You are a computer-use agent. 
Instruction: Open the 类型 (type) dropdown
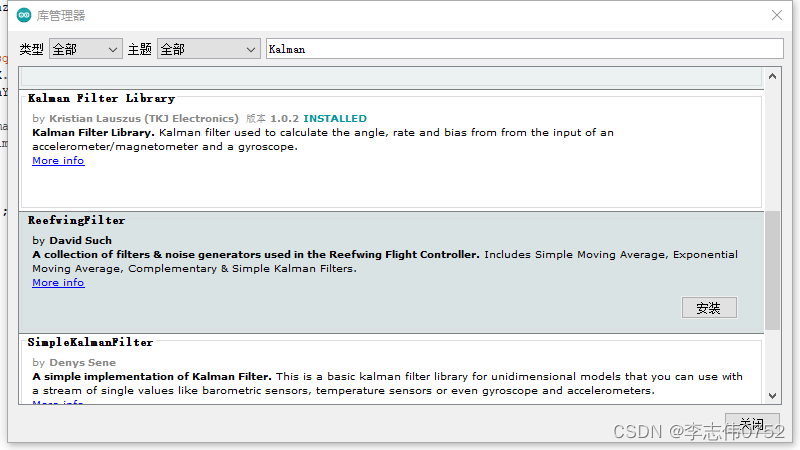coord(86,49)
